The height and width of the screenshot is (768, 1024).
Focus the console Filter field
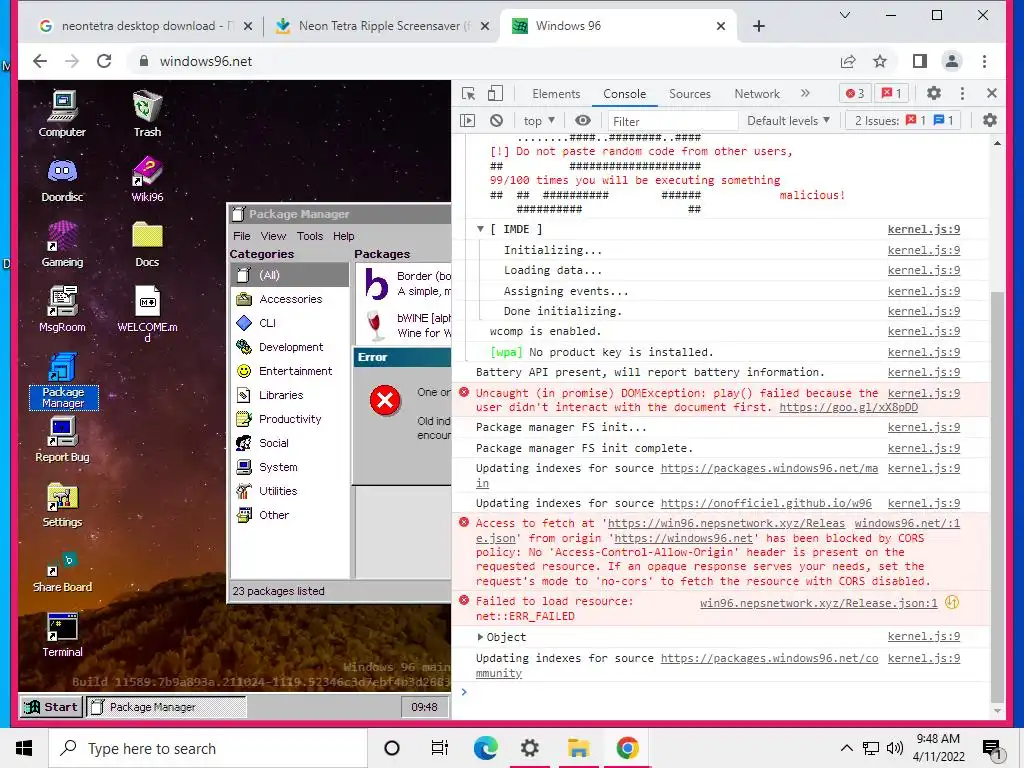673,121
